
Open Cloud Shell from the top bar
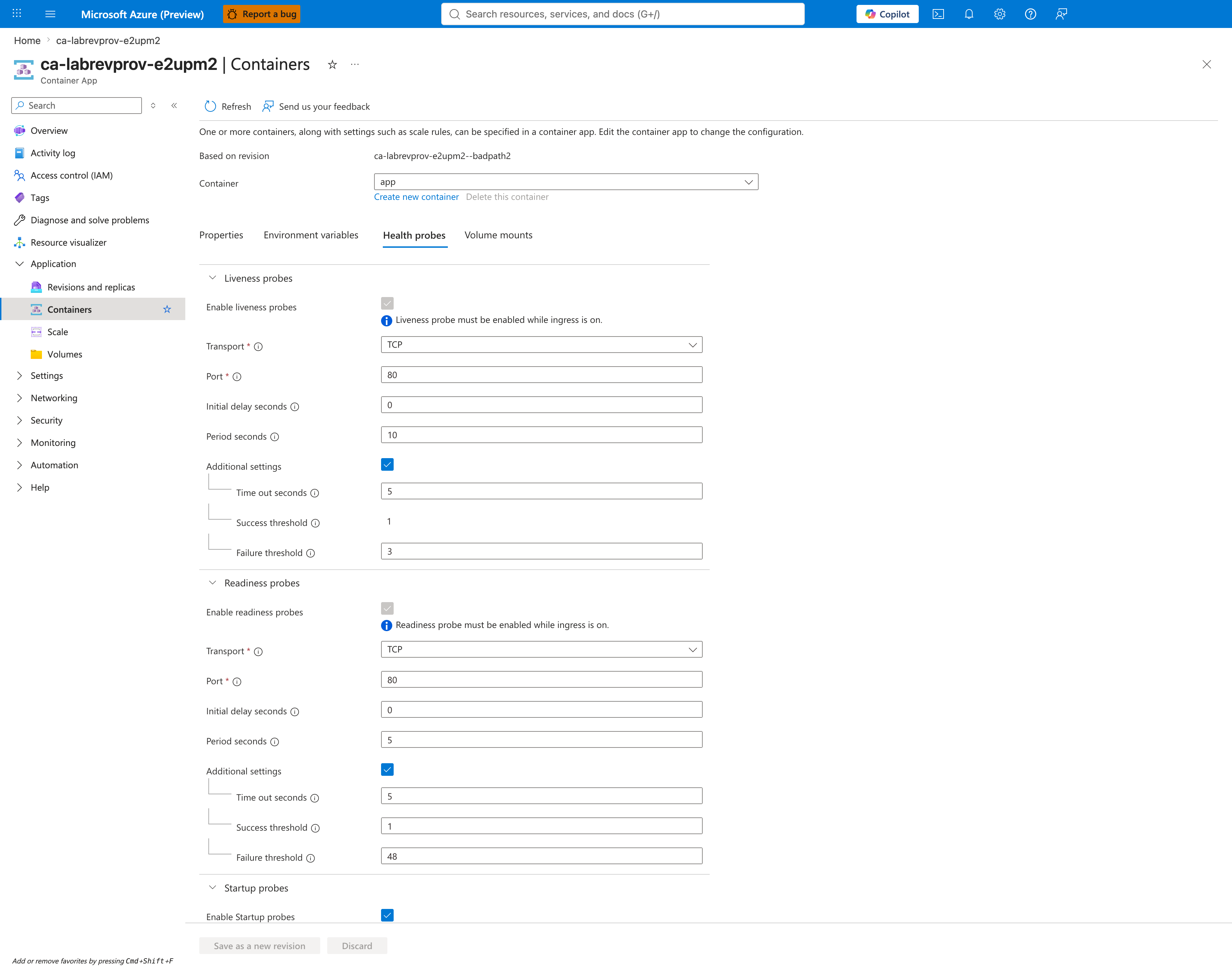click(x=938, y=14)
